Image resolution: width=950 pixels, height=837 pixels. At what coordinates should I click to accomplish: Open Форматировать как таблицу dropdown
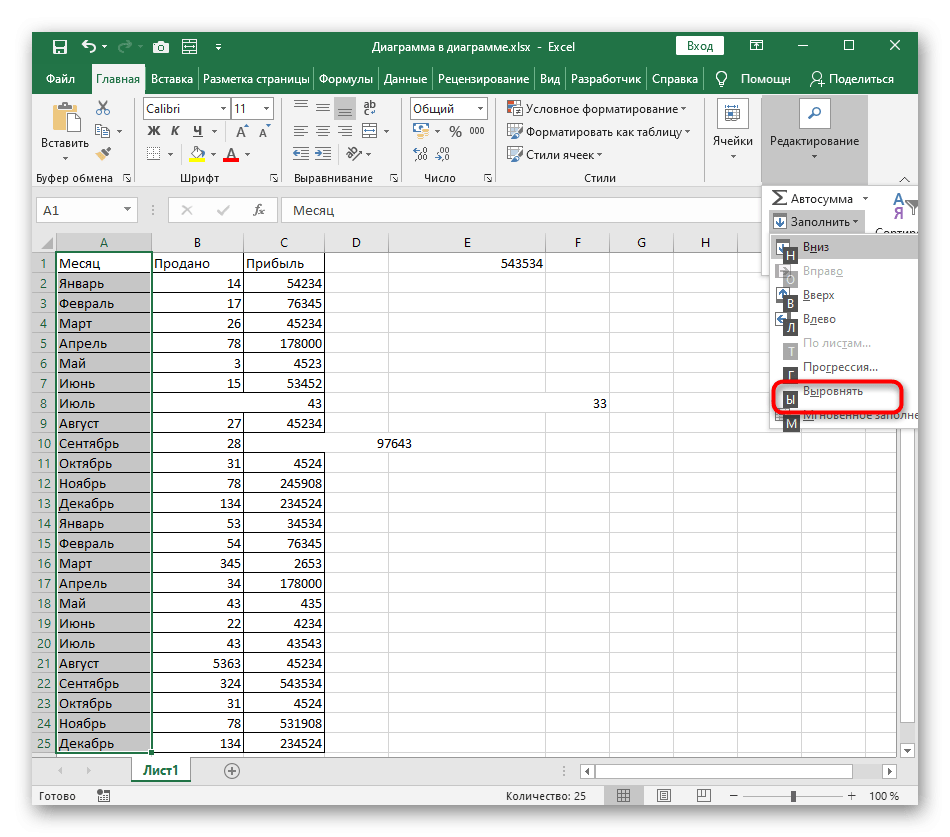click(x=599, y=132)
